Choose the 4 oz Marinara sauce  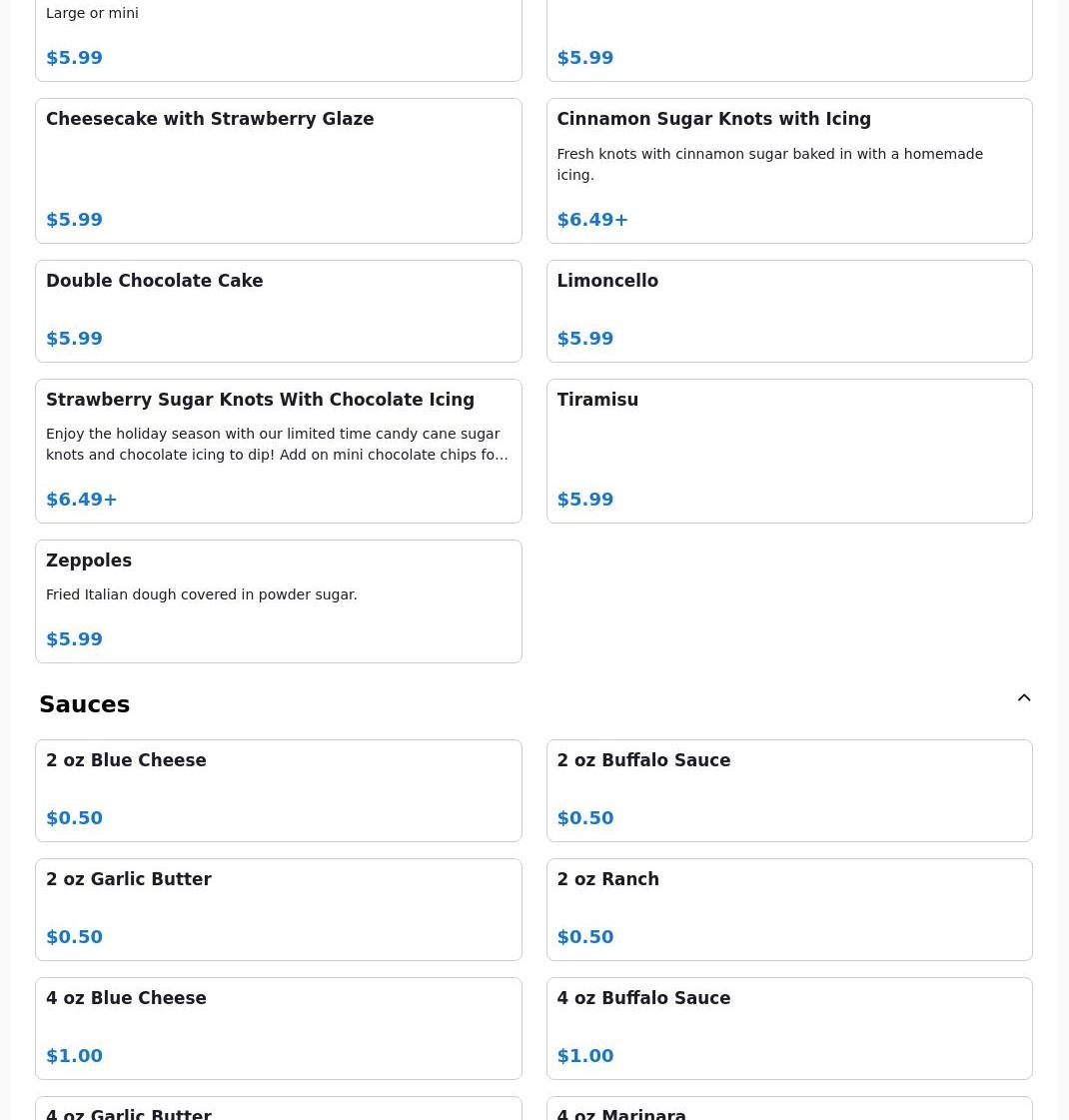click(788, 1111)
